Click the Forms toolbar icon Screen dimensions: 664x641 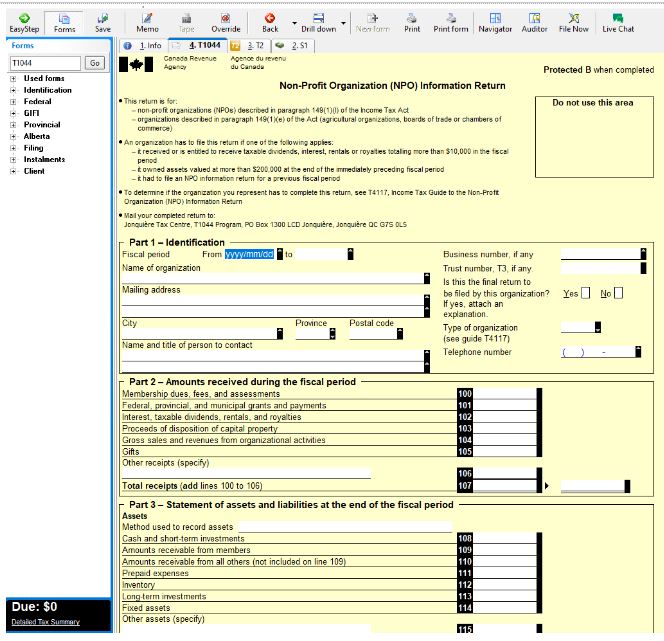pos(64,23)
